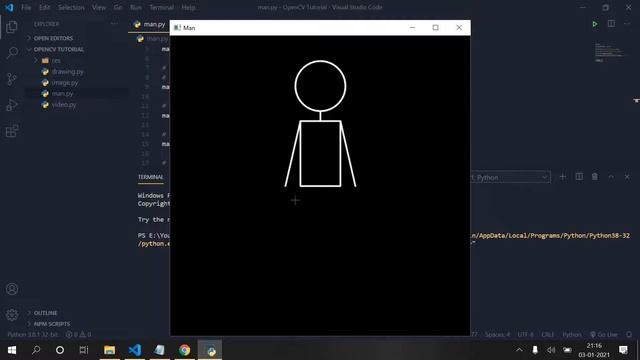Image resolution: width=640 pixels, height=360 pixels.
Task: Close the terminal panel
Action: [627, 177]
